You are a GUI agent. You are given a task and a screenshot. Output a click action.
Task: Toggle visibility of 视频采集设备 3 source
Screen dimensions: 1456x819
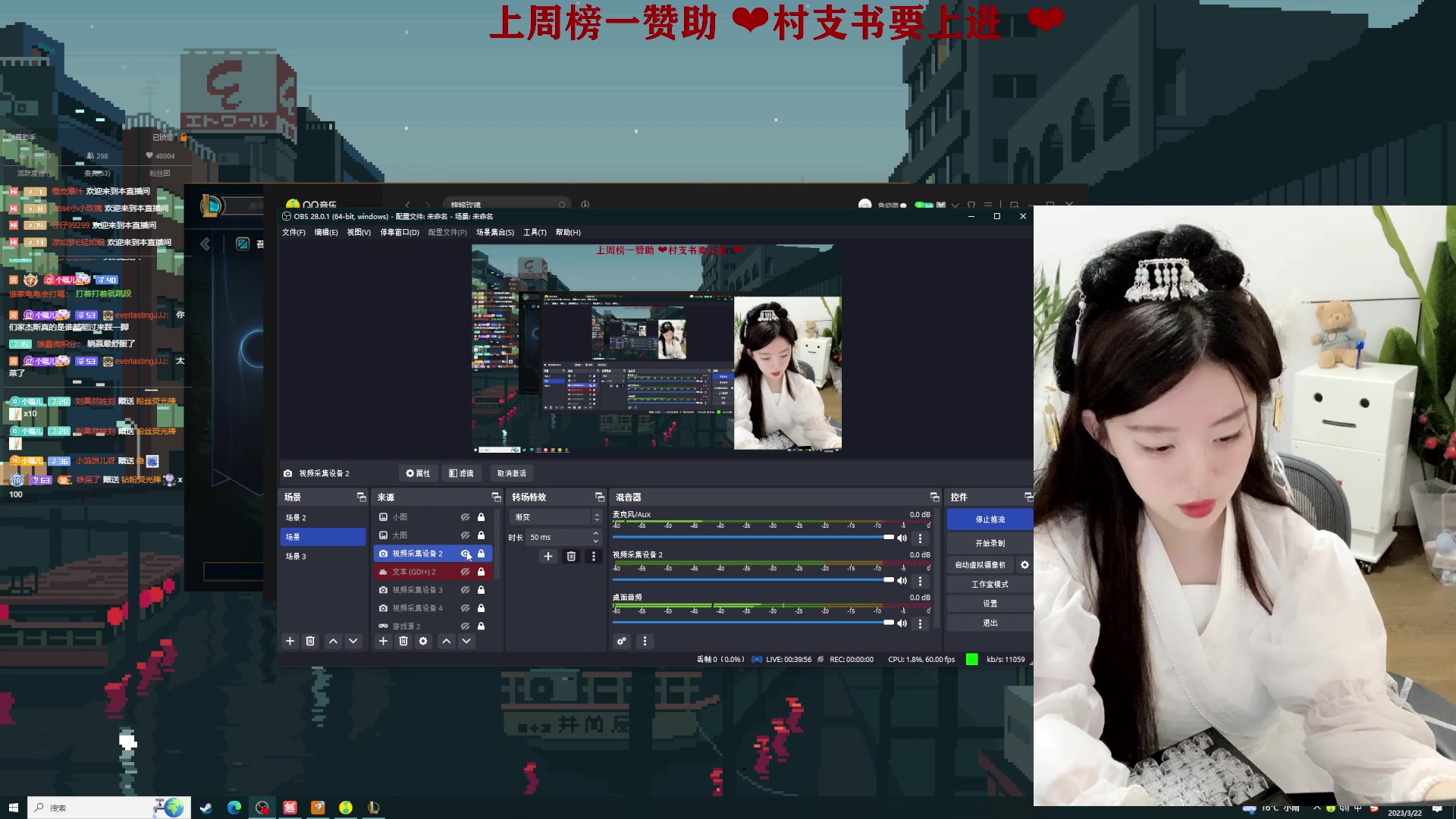pos(465,590)
